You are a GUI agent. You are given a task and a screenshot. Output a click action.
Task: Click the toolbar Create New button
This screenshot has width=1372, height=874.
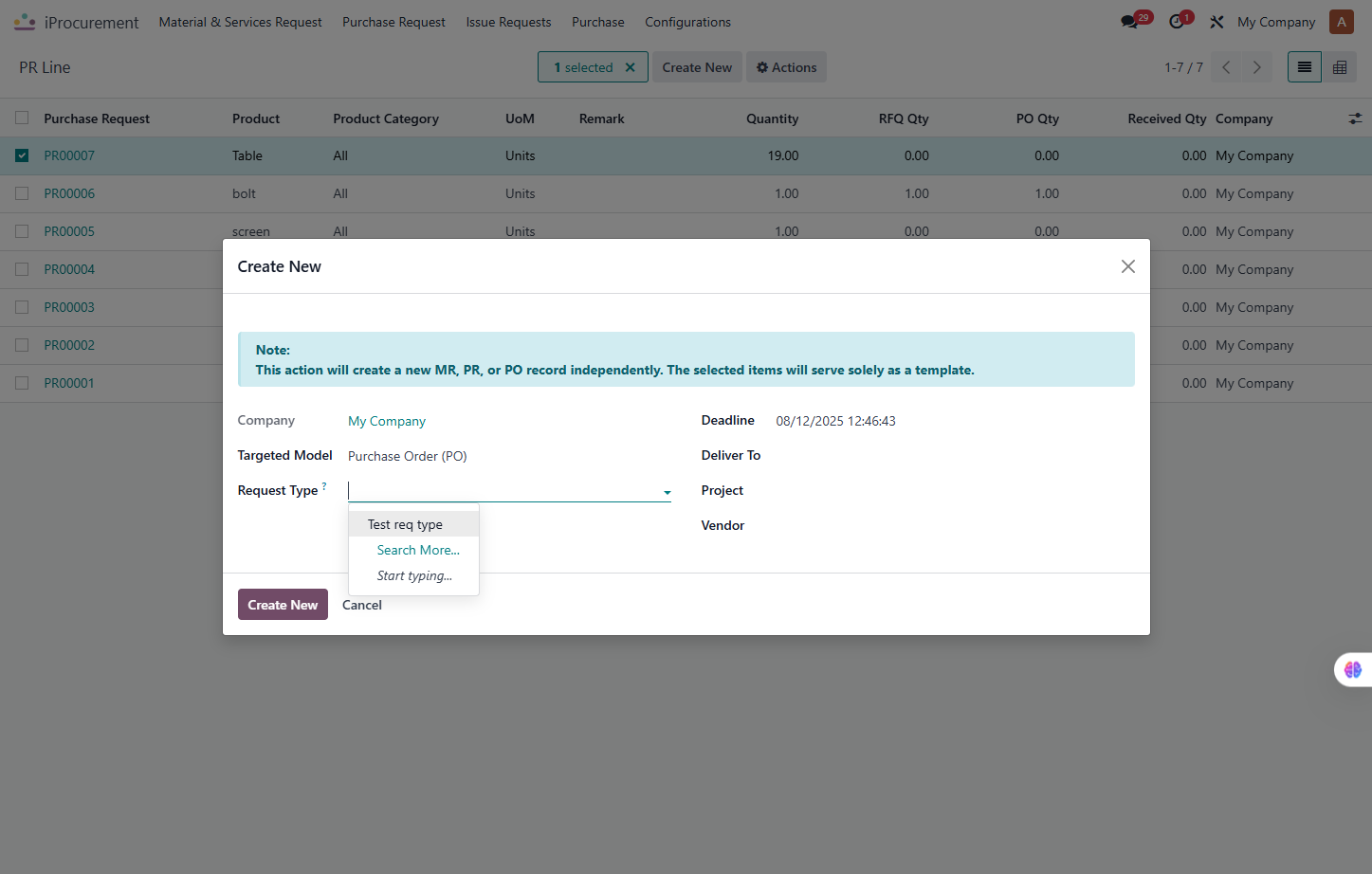697,67
